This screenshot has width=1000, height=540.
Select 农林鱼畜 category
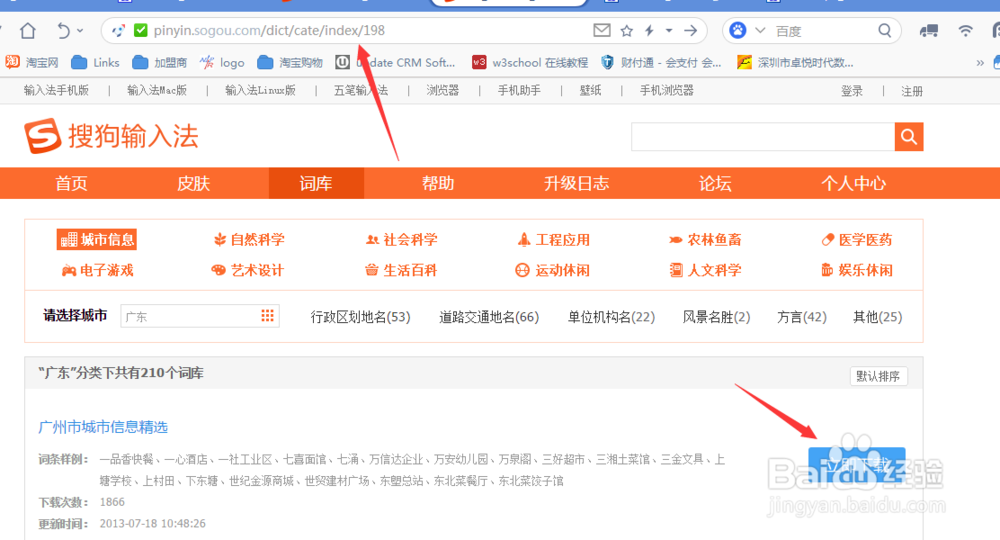705,240
